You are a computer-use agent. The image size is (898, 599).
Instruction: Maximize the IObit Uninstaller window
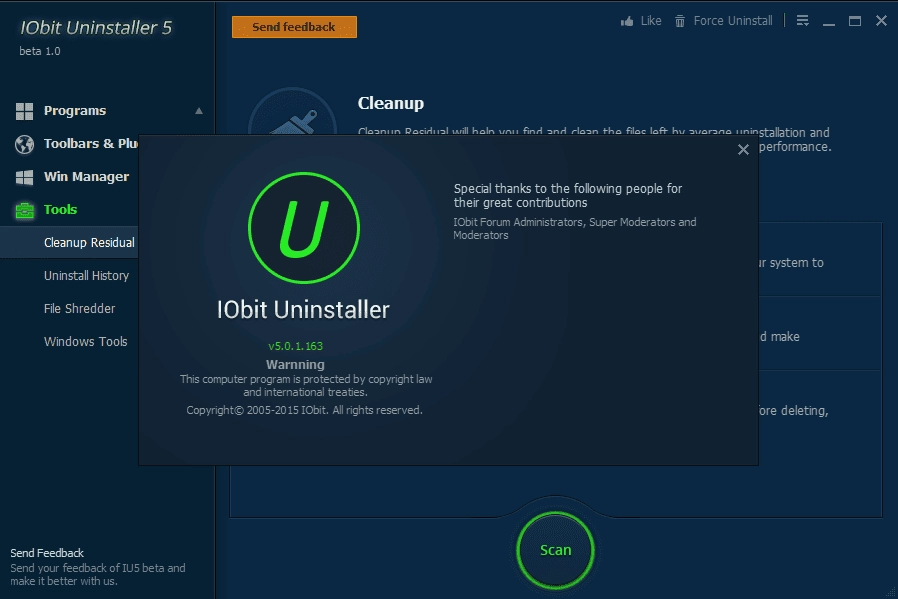854,21
